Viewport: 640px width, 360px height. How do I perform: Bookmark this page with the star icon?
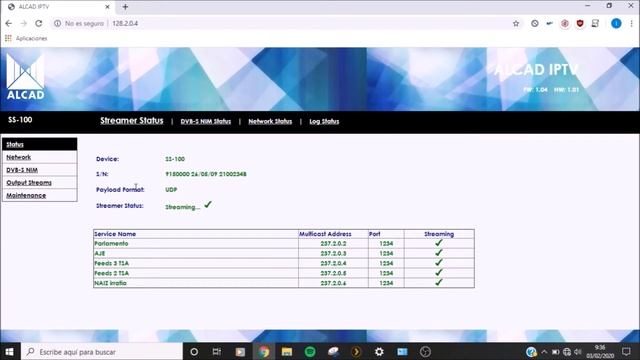tap(516, 23)
